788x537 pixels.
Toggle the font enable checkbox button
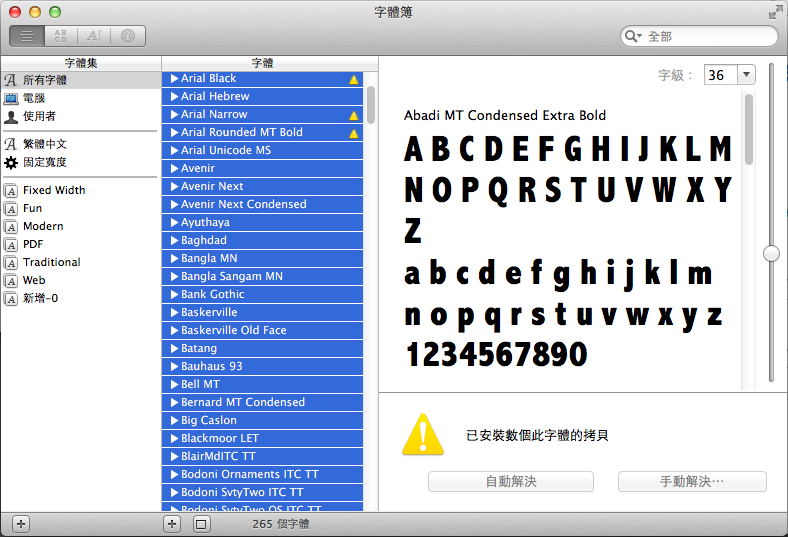[201, 524]
